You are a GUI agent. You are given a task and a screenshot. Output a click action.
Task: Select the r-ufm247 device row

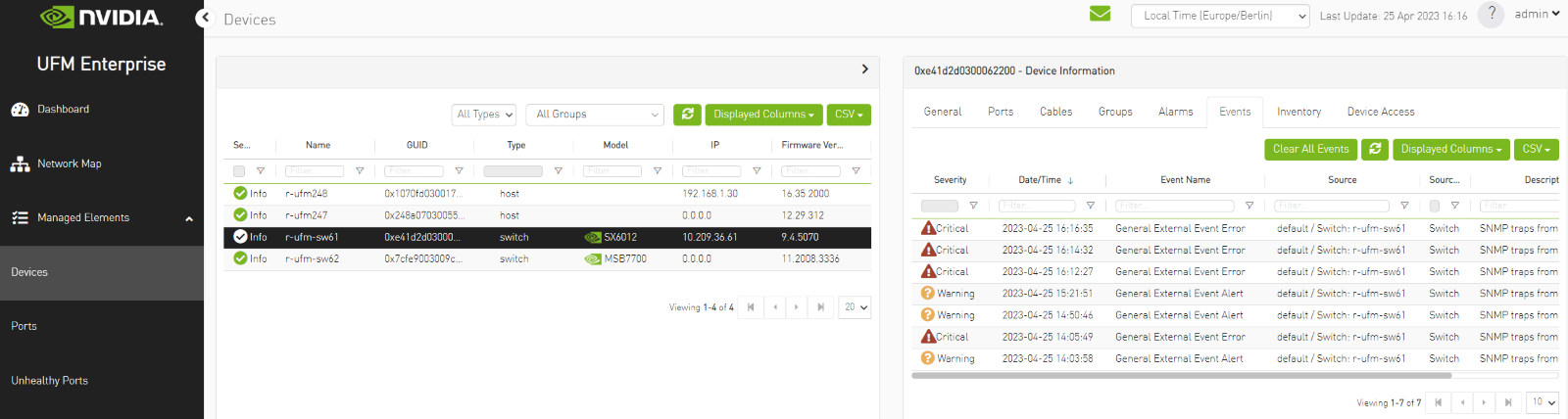547,215
